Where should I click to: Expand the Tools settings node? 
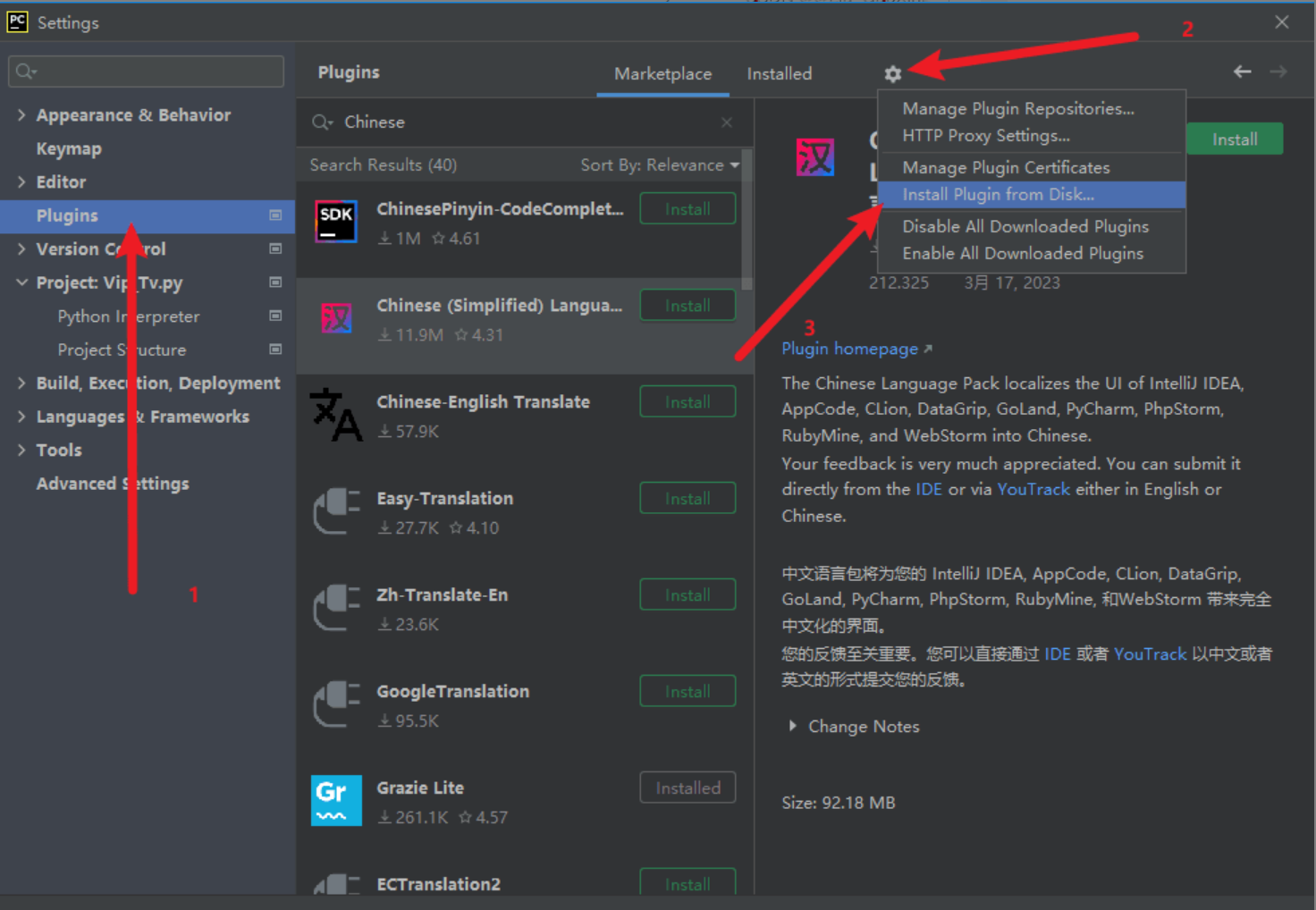21,450
